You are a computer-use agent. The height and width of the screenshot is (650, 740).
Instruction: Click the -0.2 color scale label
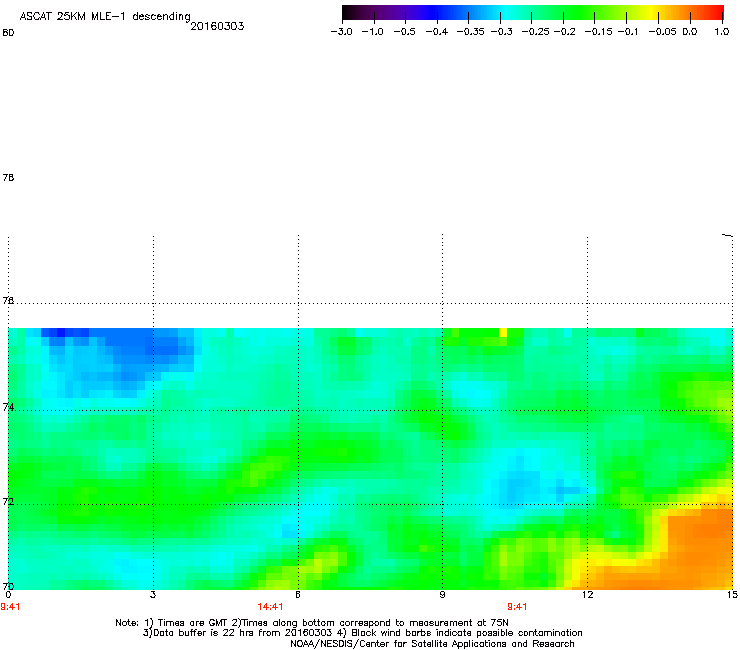564,32
